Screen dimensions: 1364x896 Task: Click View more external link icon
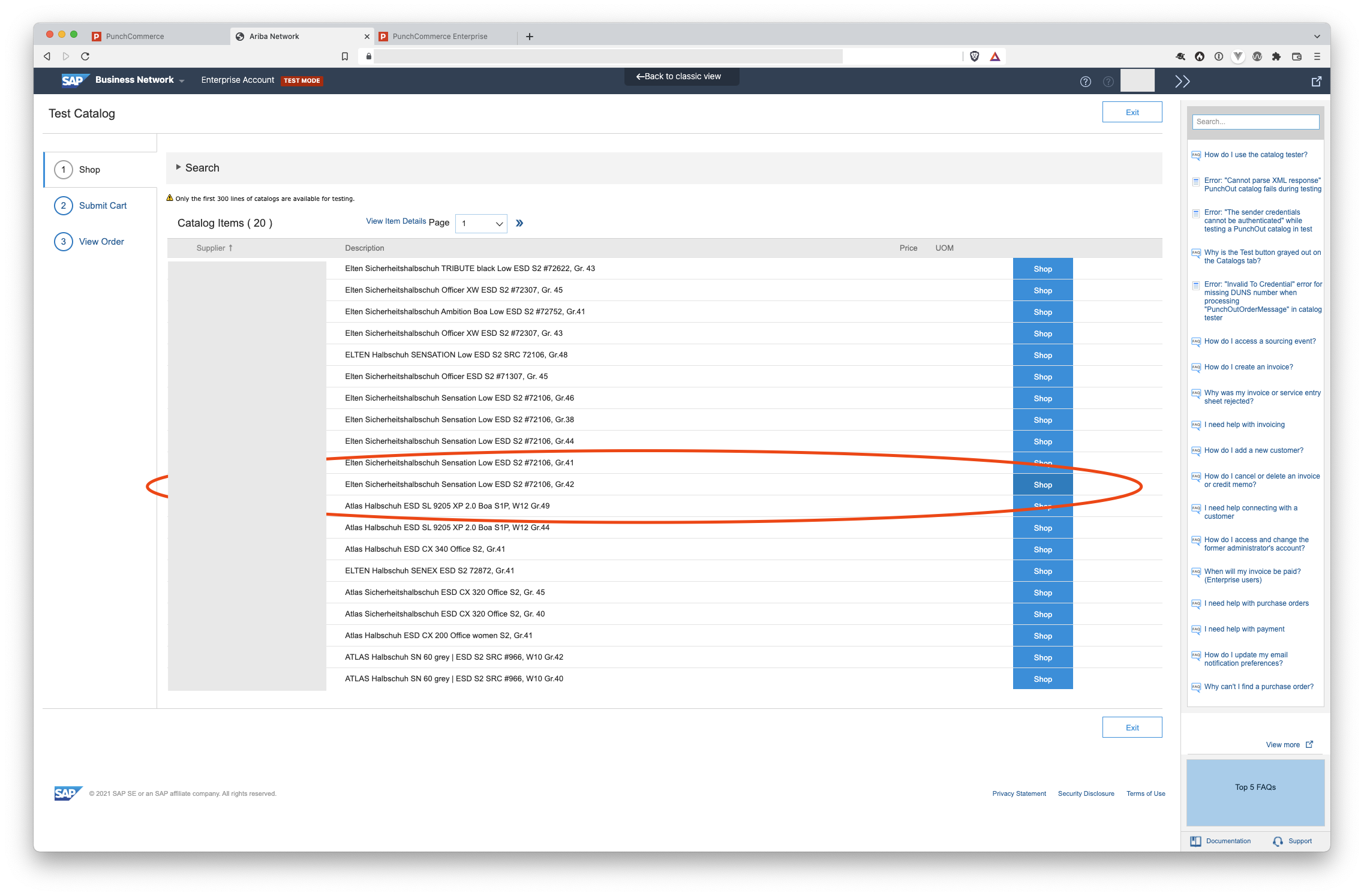[1309, 744]
